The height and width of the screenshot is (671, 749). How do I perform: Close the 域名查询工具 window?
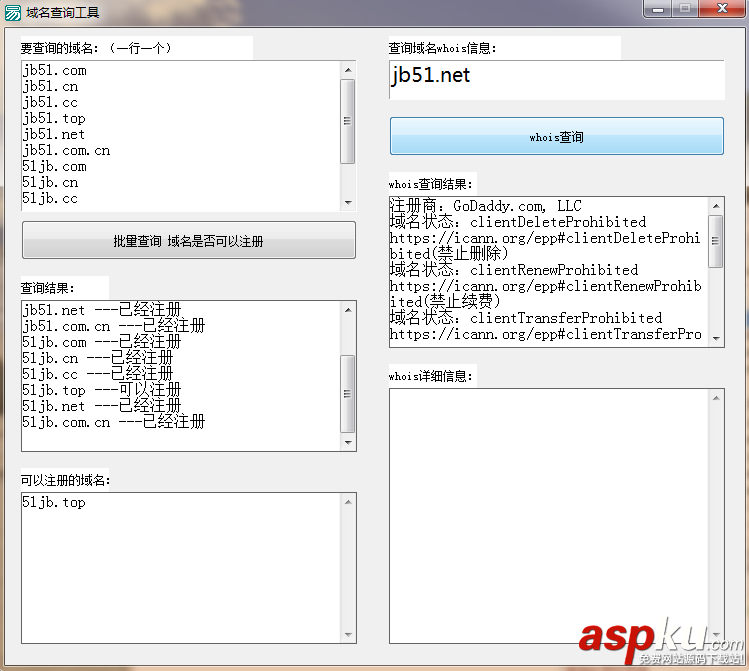[722, 9]
